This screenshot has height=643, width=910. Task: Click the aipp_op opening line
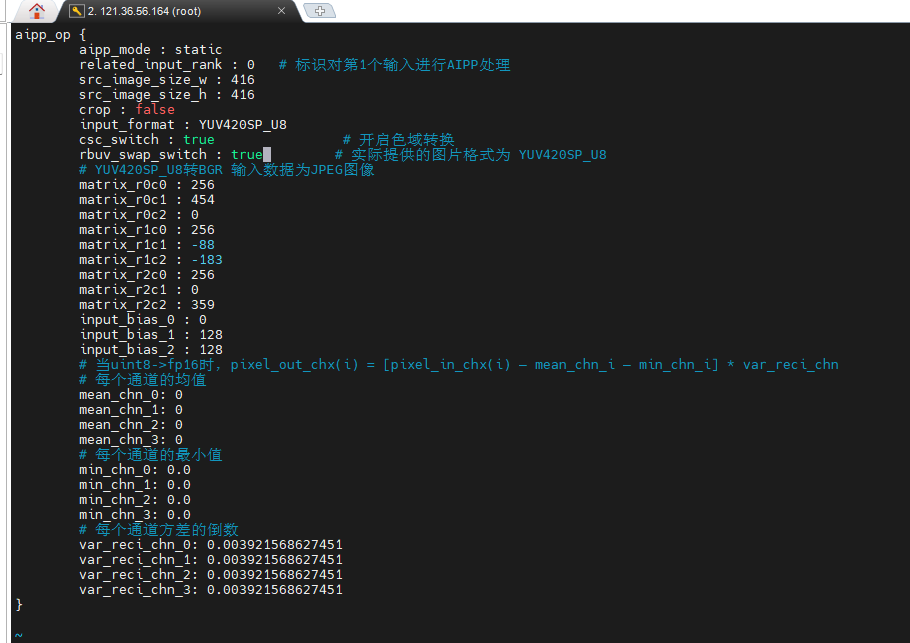[x=50, y=34]
